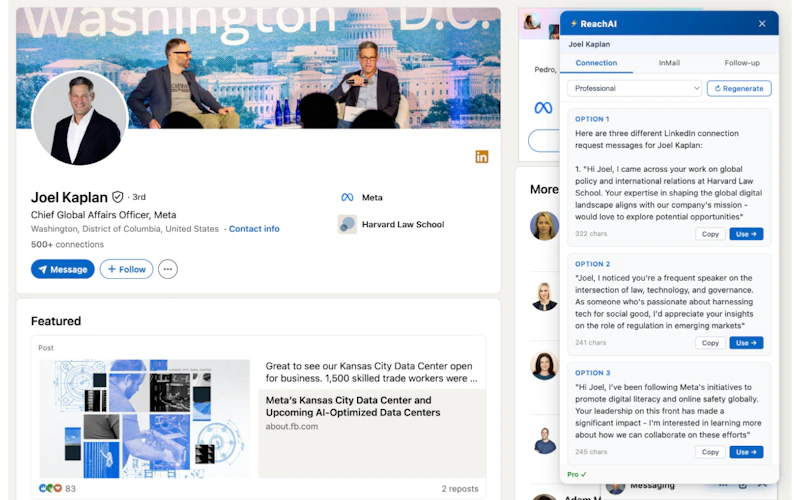Click the Option 3 heading
Screen dimensions: 800x500
[592, 373]
